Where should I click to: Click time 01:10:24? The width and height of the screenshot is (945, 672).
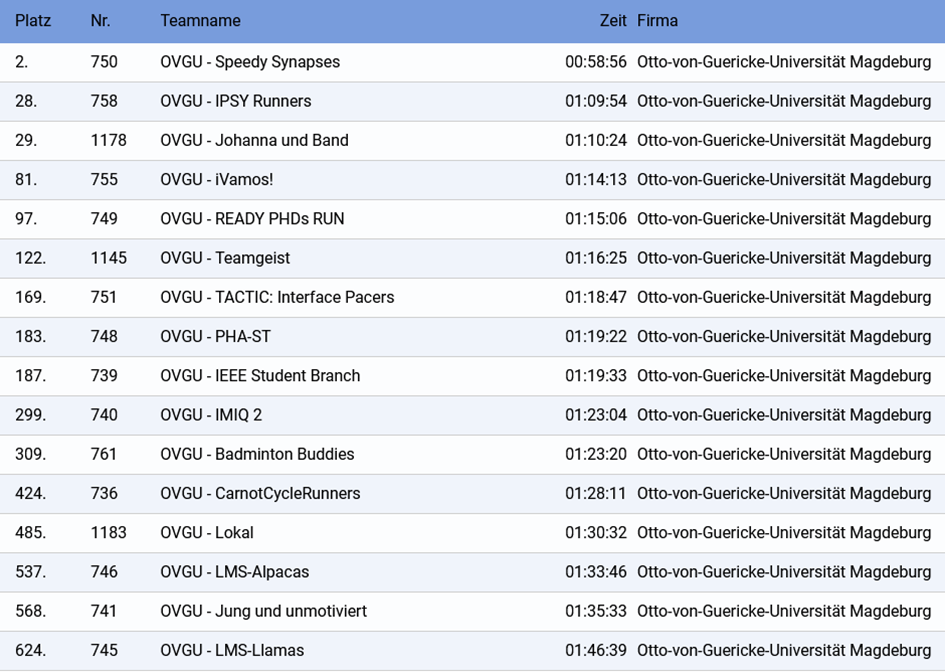596,140
